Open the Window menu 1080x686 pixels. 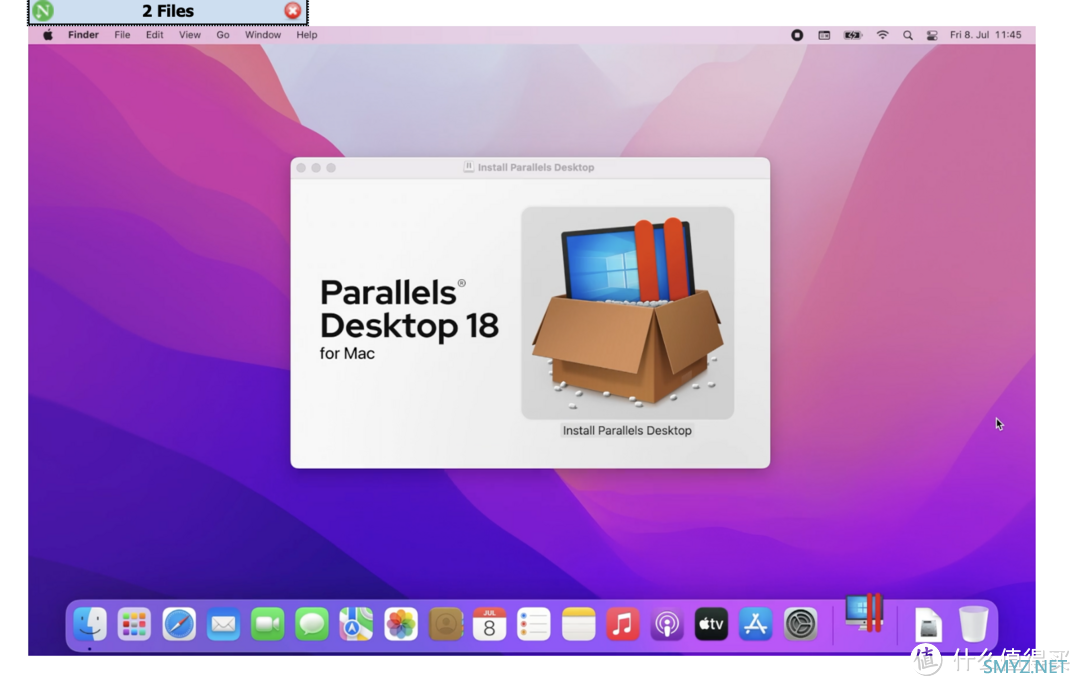click(x=263, y=35)
